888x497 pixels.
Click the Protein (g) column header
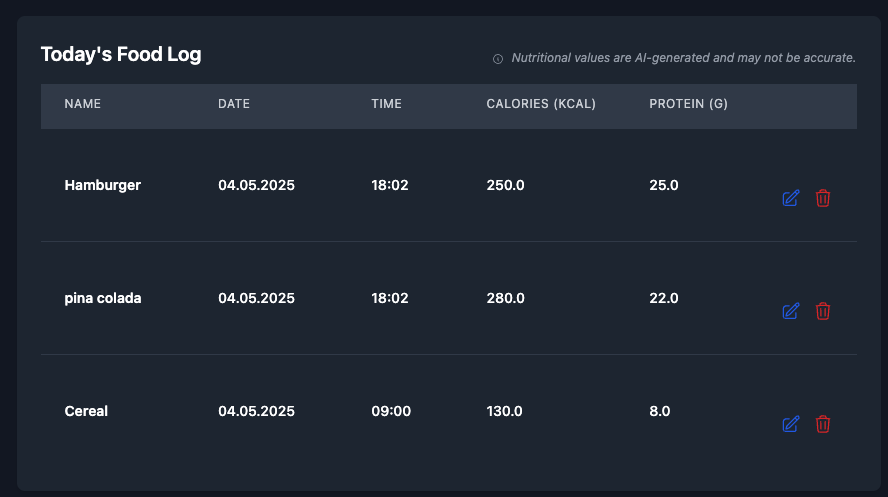click(x=688, y=104)
